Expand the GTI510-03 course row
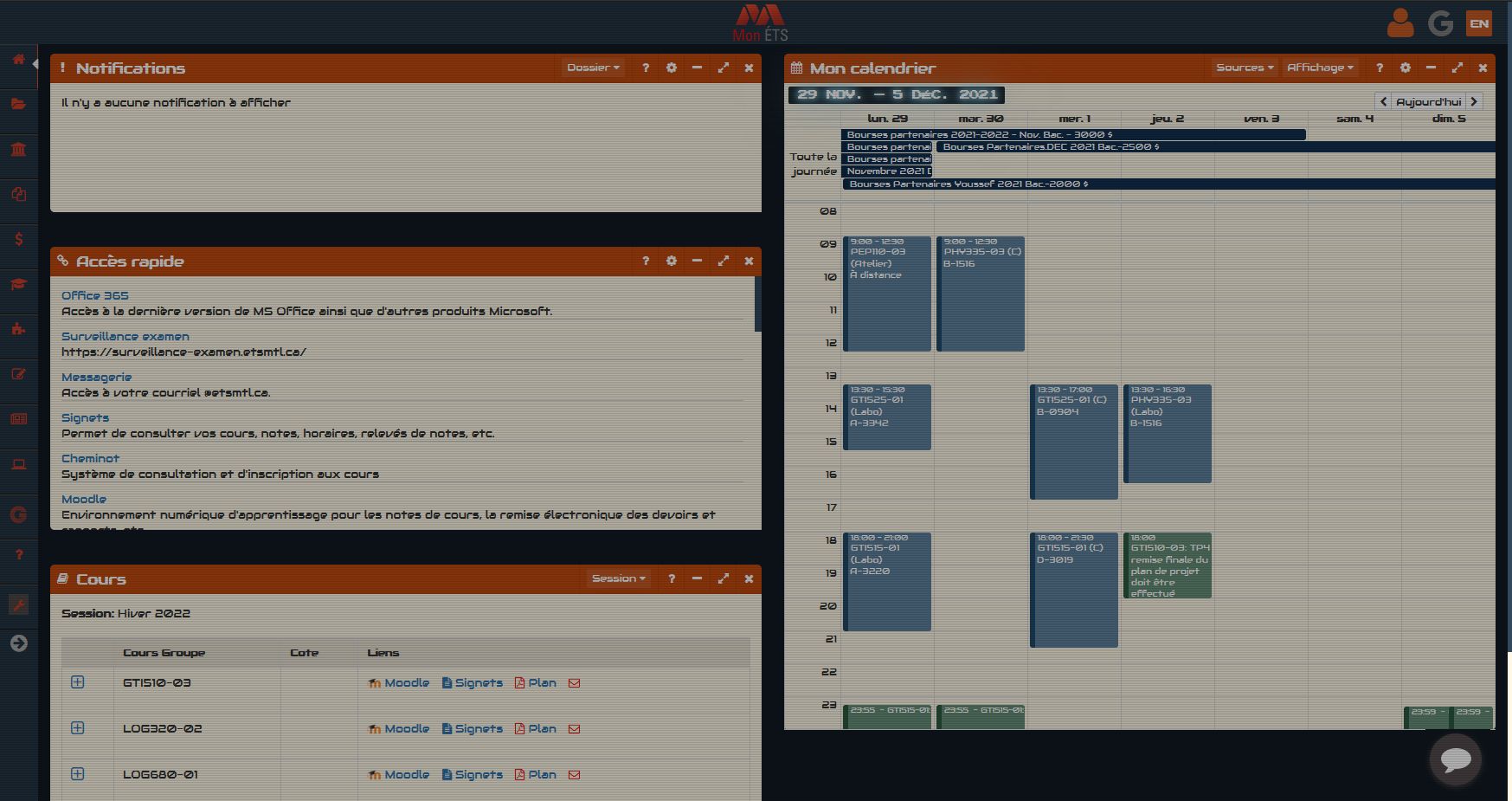The image size is (1512, 801). pyautogui.click(x=78, y=682)
